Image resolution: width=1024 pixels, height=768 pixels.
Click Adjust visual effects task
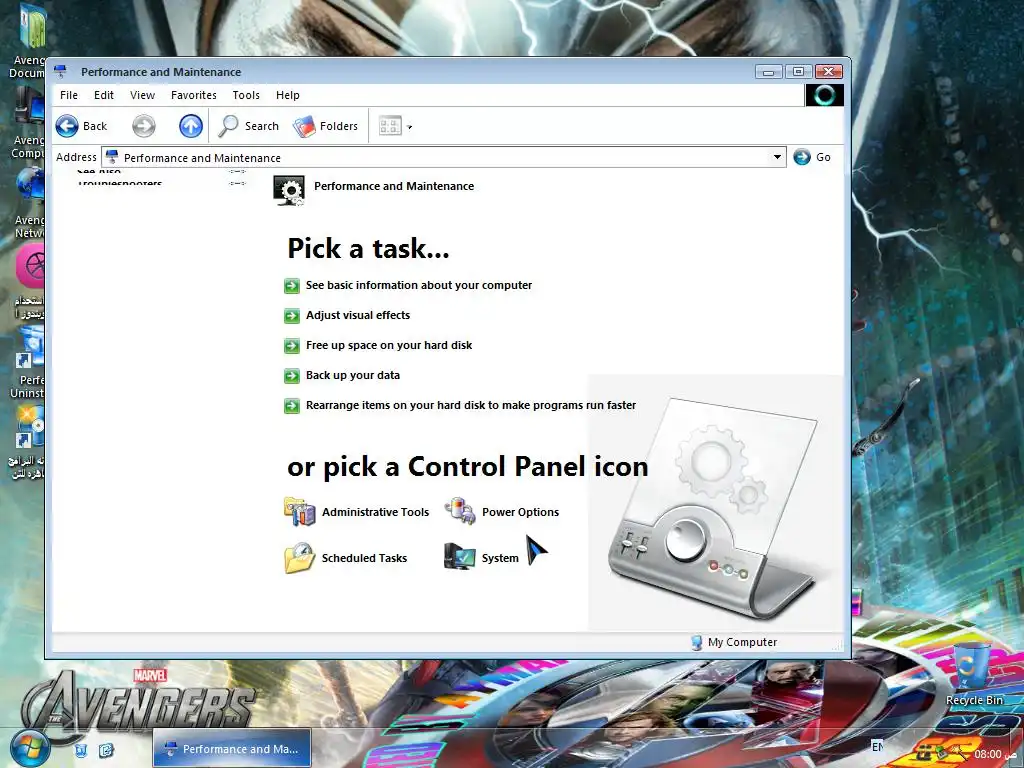click(358, 315)
